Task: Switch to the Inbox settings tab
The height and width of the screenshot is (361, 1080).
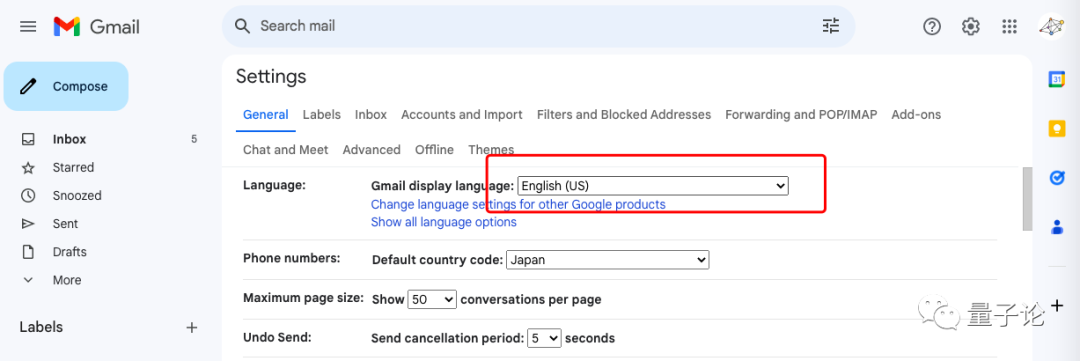Action: (x=371, y=114)
